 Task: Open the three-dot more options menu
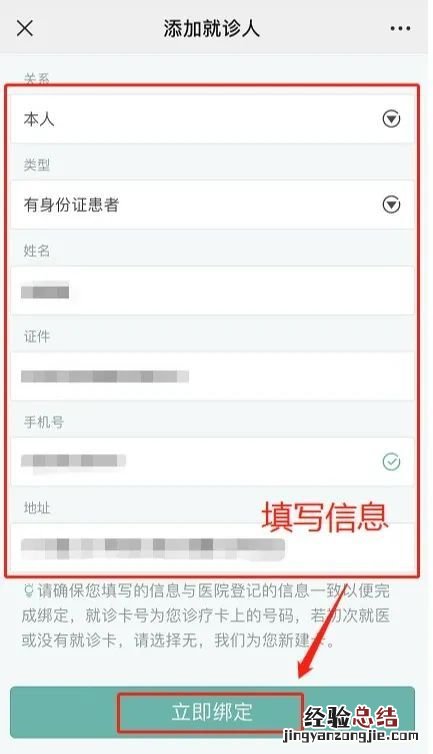coord(400,29)
